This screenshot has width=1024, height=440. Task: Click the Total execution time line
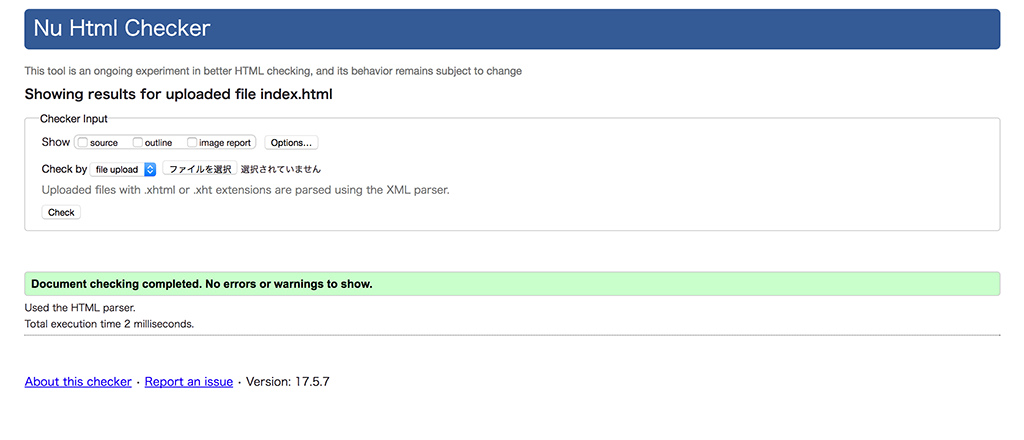(x=109, y=323)
